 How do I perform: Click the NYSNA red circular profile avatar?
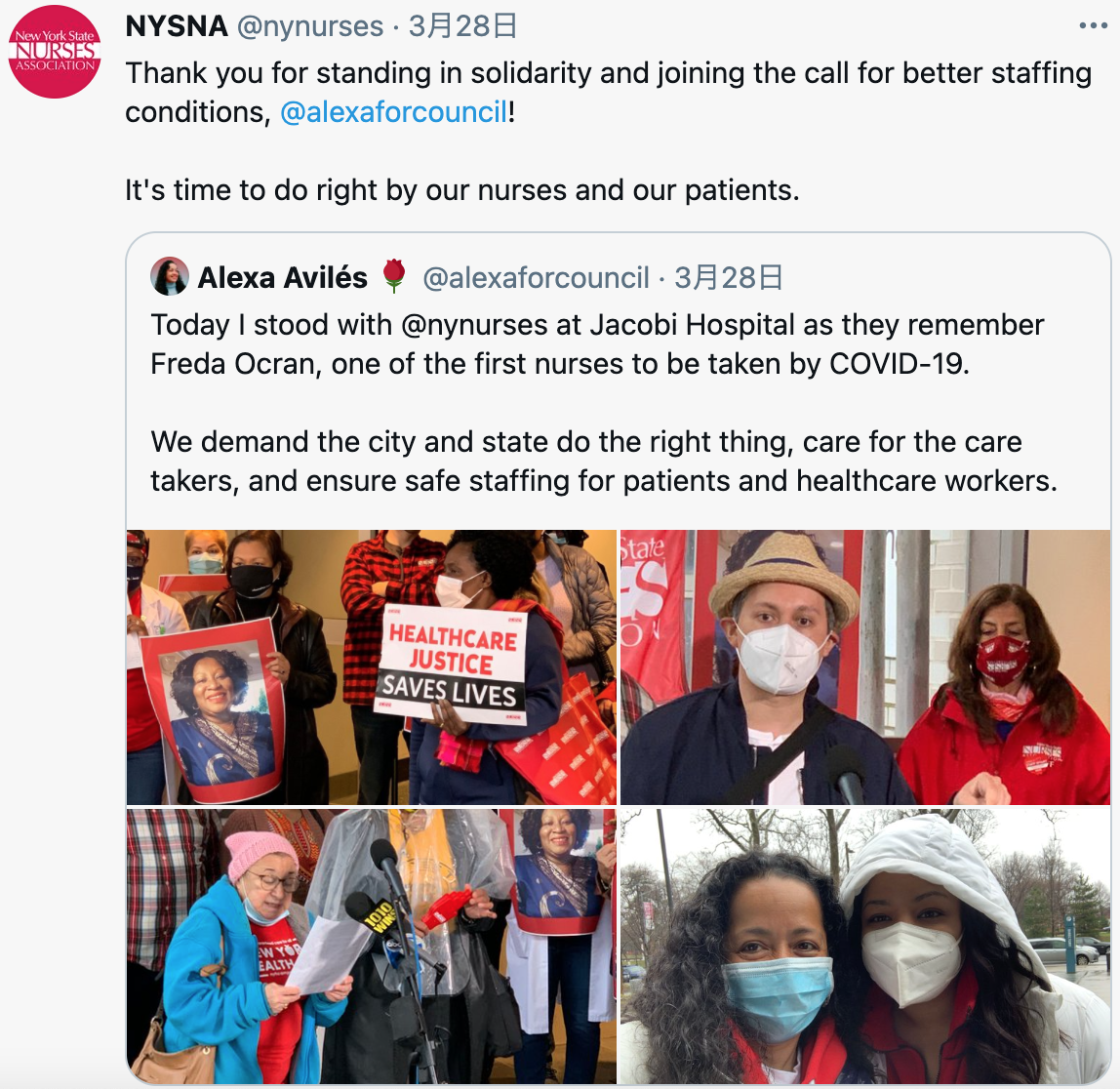point(55,52)
